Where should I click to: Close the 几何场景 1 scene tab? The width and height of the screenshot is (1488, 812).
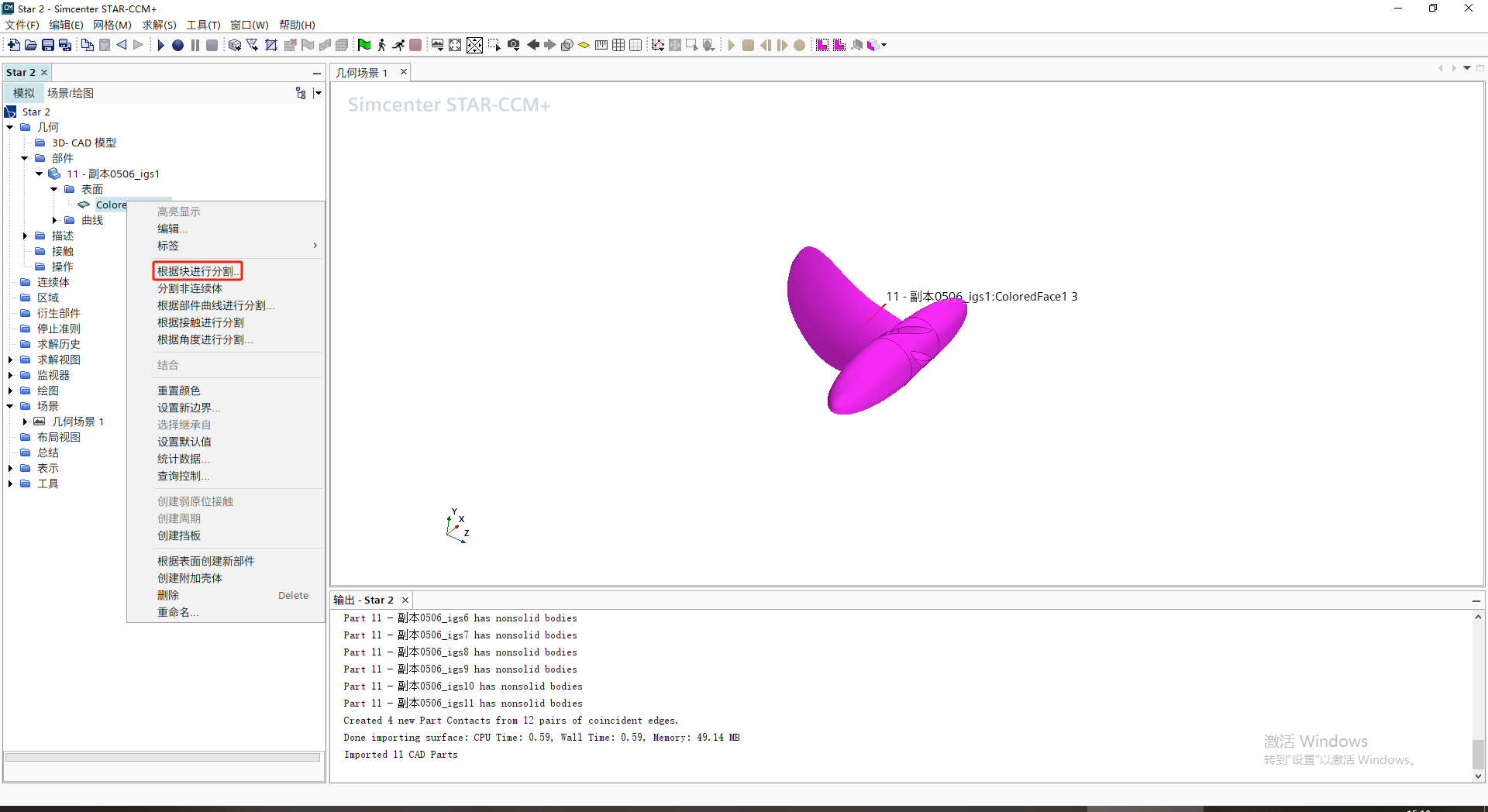click(x=404, y=72)
